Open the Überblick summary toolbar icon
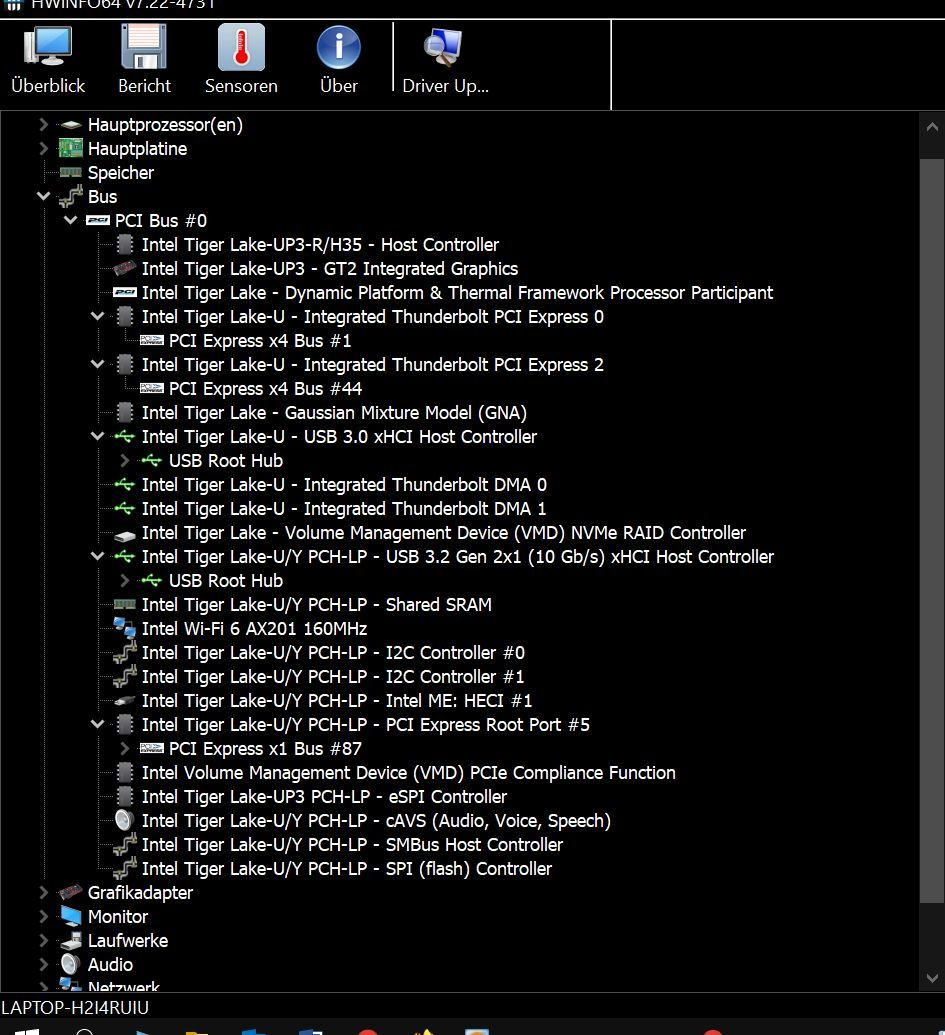Viewport: 945px width, 1035px height. (x=48, y=46)
